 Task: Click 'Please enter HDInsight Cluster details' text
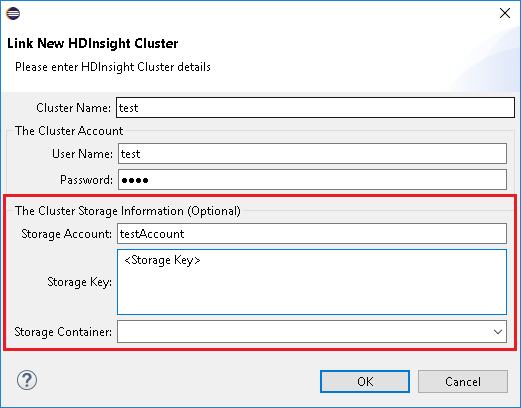[113, 67]
